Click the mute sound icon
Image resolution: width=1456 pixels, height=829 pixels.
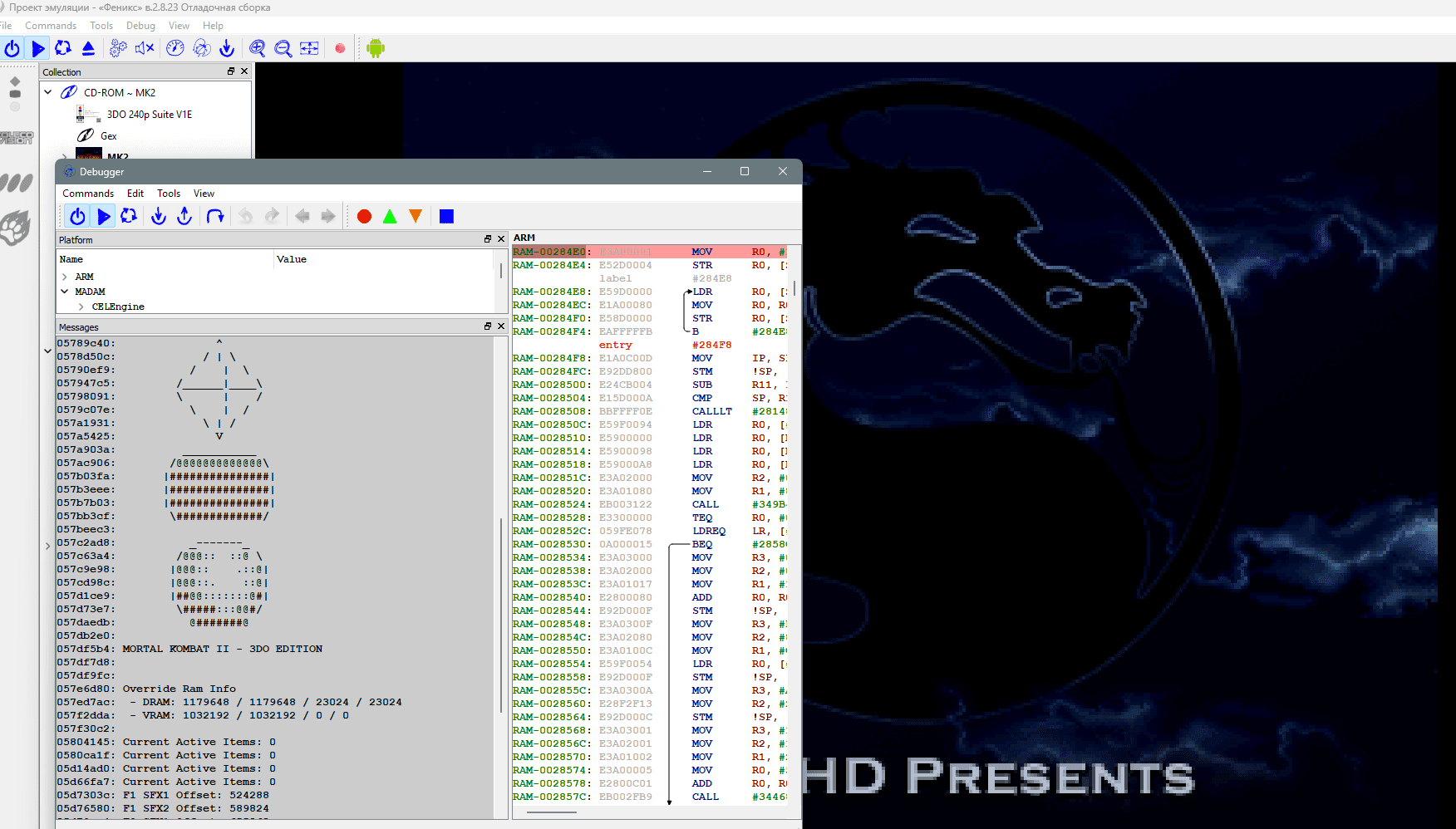(x=145, y=48)
